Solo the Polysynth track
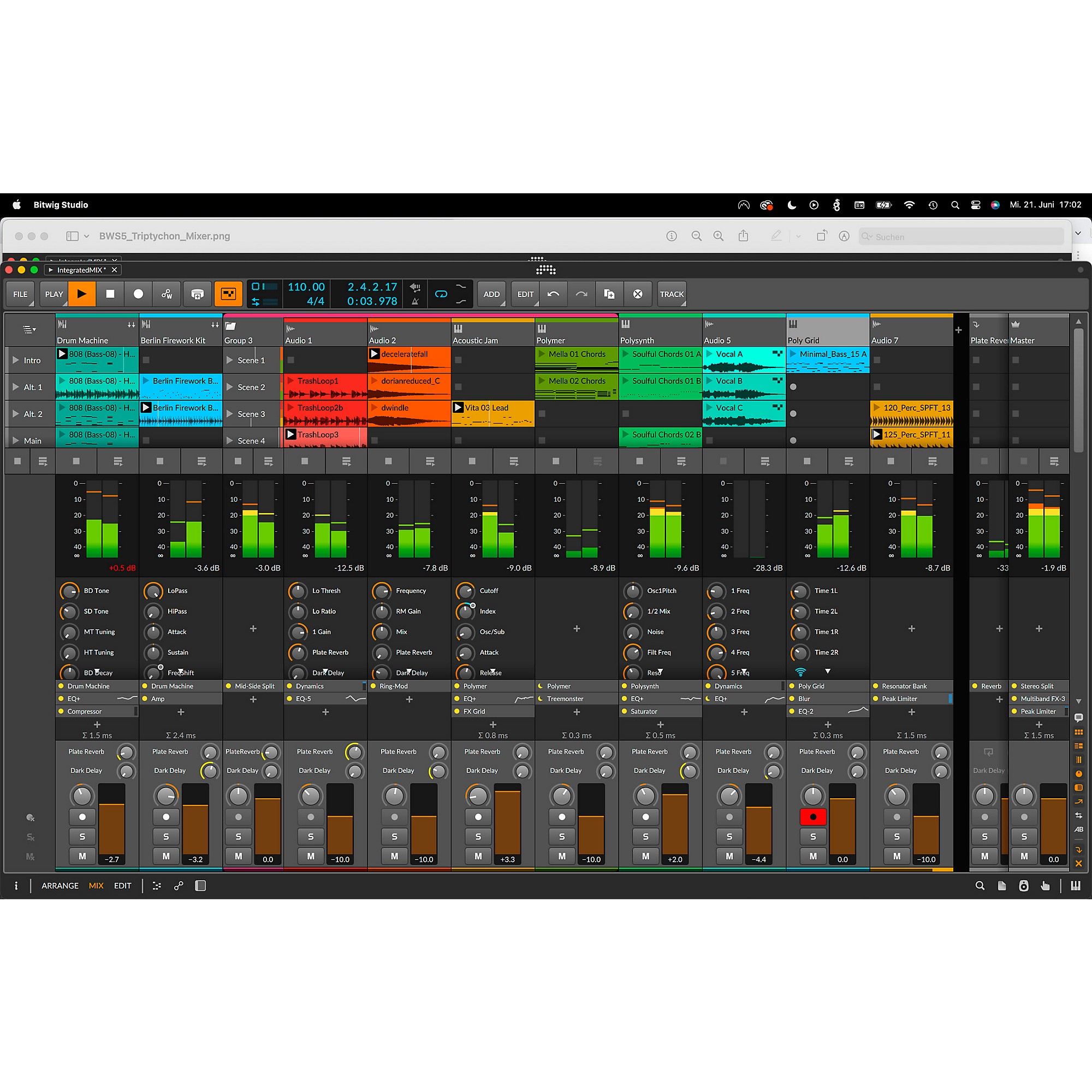The height and width of the screenshot is (1092, 1092). (645, 836)
